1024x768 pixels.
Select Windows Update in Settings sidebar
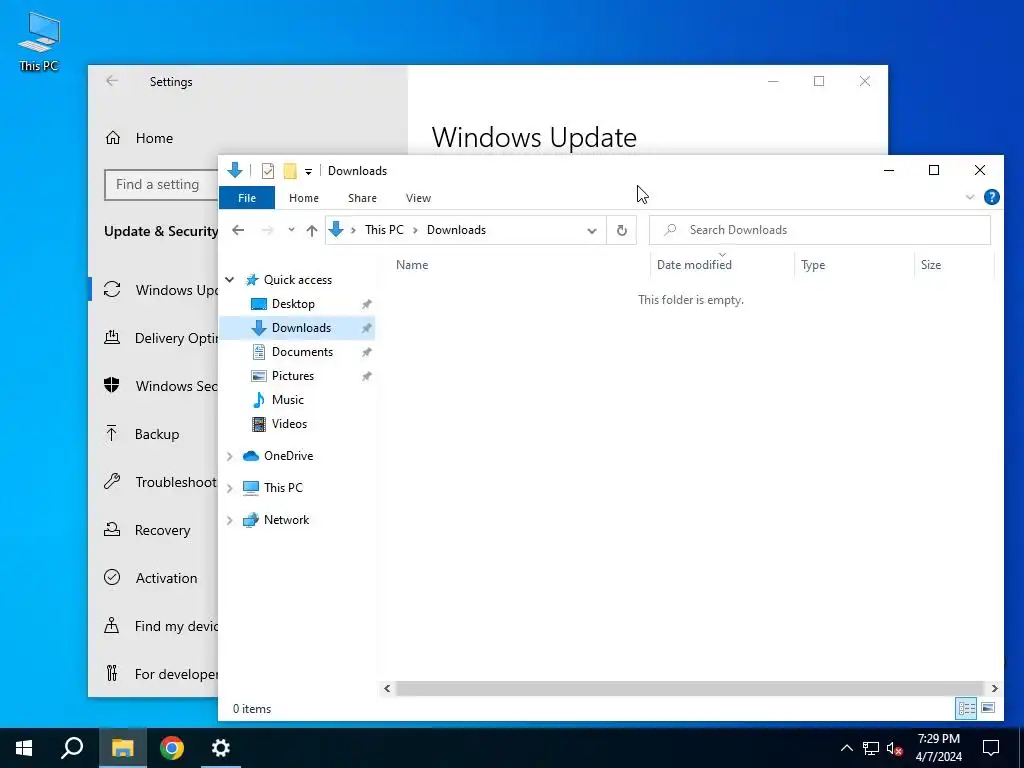click(x=153, y=290)
